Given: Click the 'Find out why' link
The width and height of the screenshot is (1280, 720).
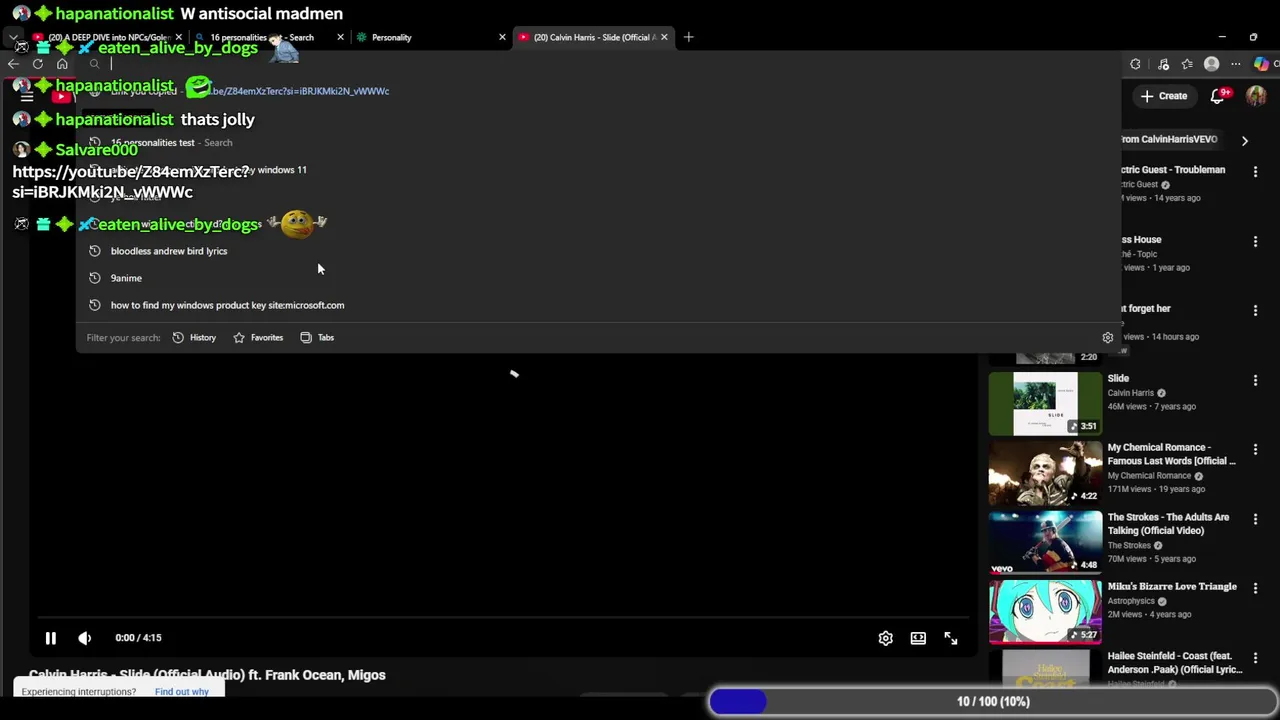Looking at the screenshot, I should [182, 692].
